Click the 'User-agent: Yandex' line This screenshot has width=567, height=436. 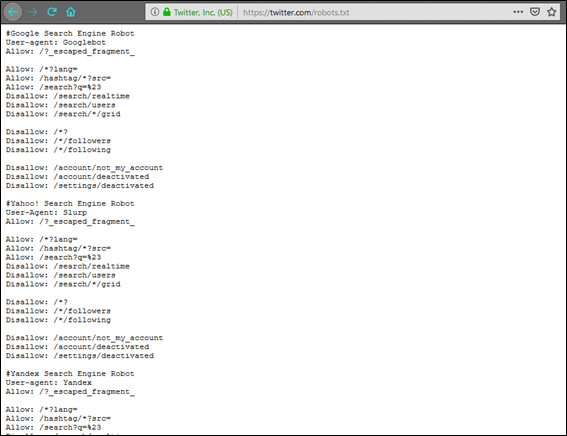(x=49, y=382)
